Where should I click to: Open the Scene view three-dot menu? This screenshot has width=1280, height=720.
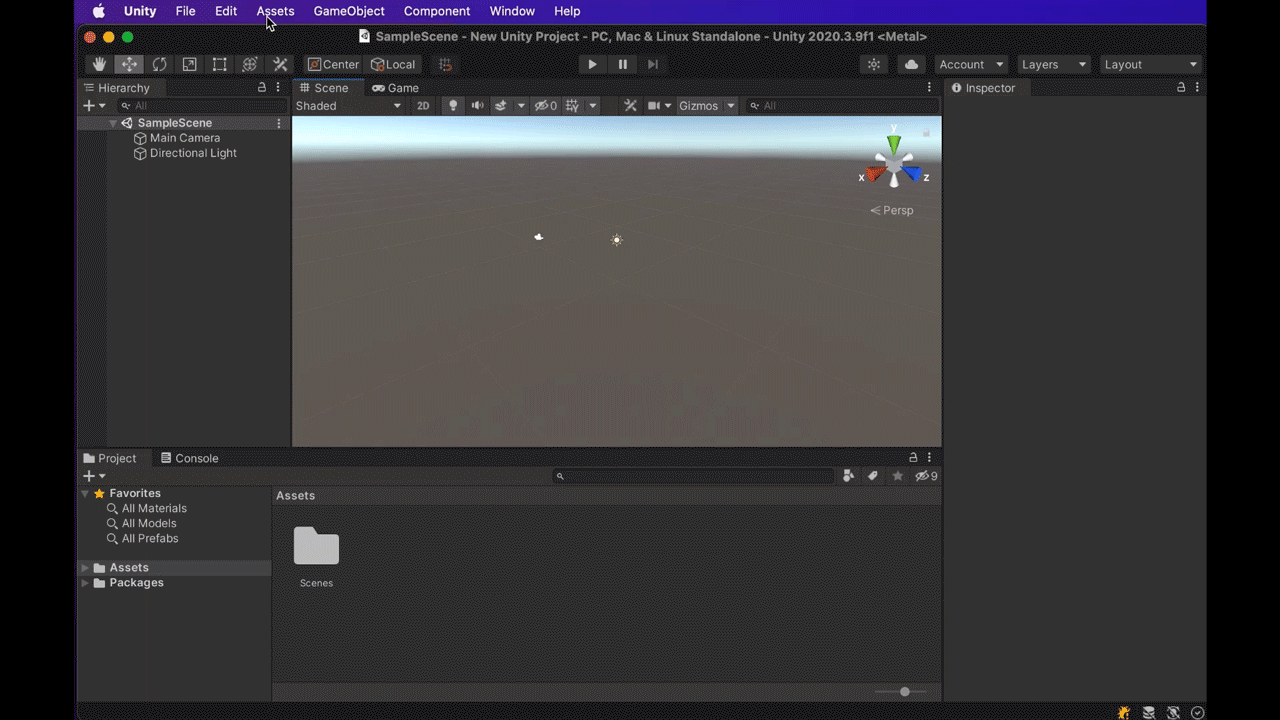coord(929,88)
